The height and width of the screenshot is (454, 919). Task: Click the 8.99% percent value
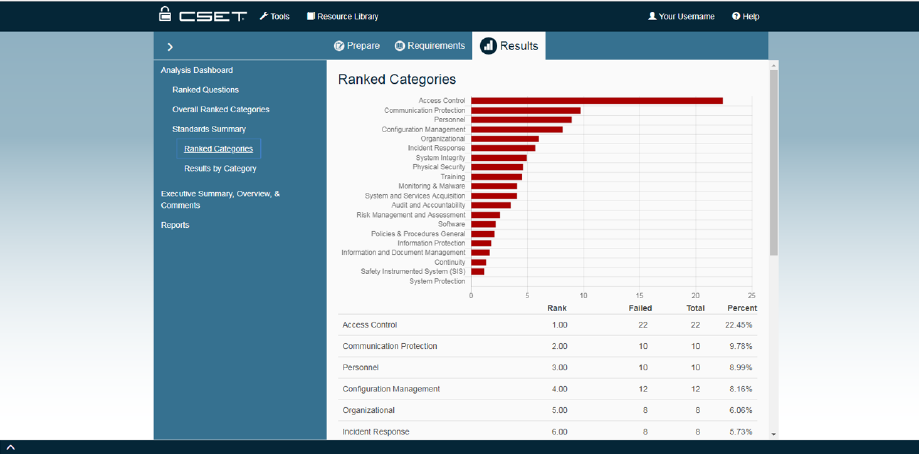(743, 368)
